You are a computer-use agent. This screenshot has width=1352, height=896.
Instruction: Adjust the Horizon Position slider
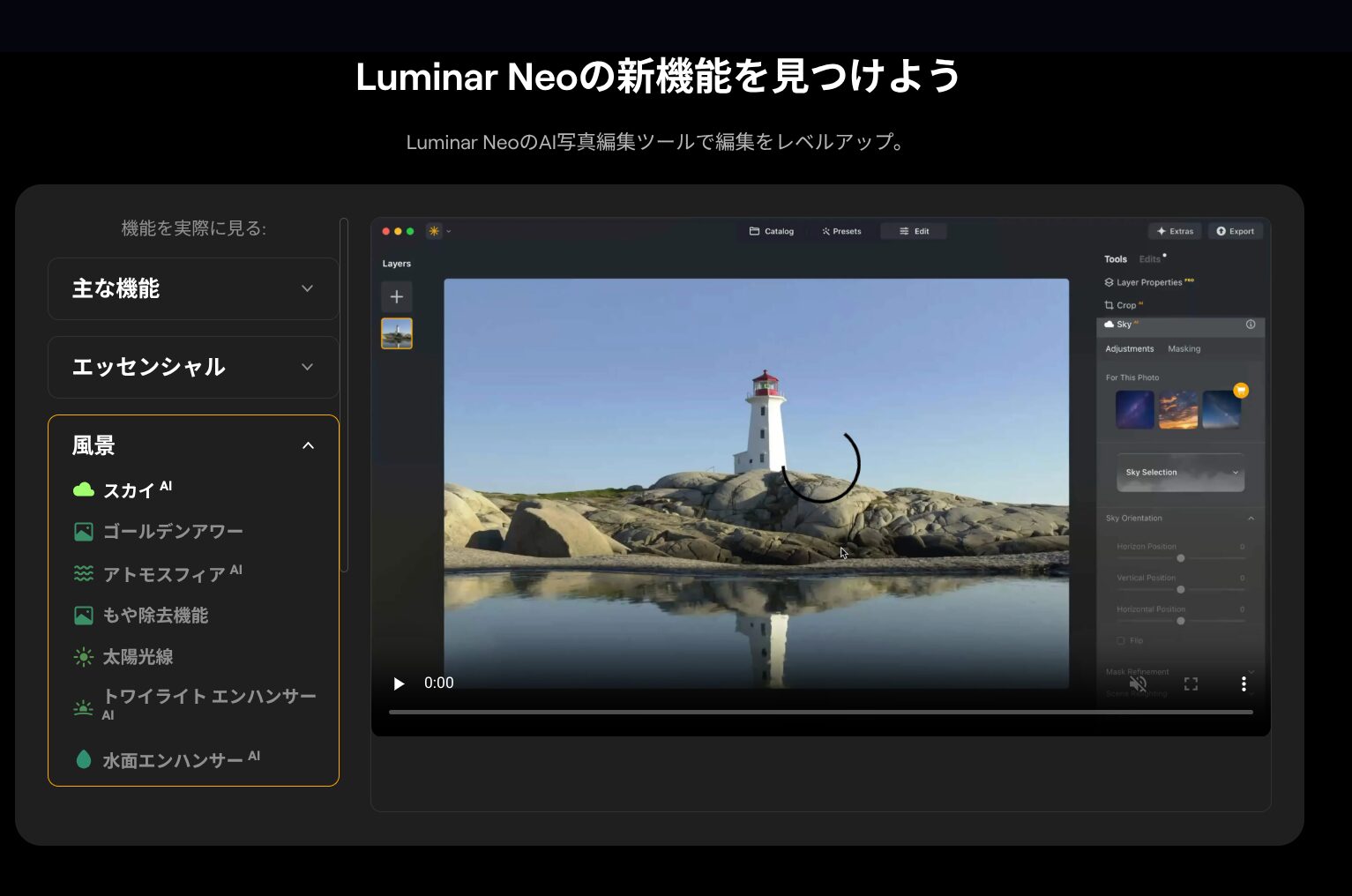click(1181, 558)
